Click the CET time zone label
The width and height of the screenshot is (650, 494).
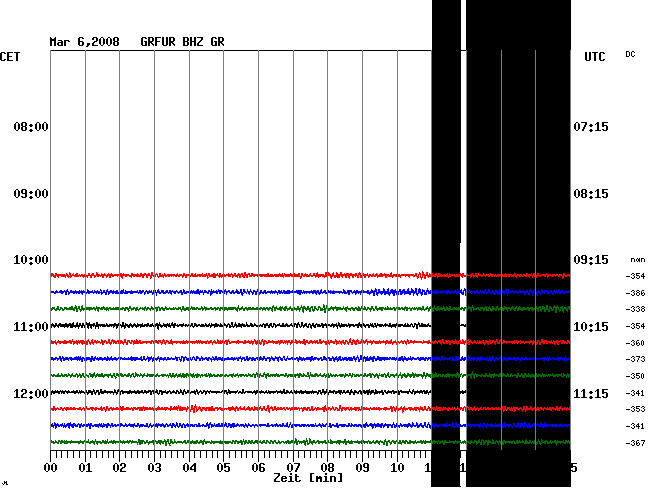10,57
